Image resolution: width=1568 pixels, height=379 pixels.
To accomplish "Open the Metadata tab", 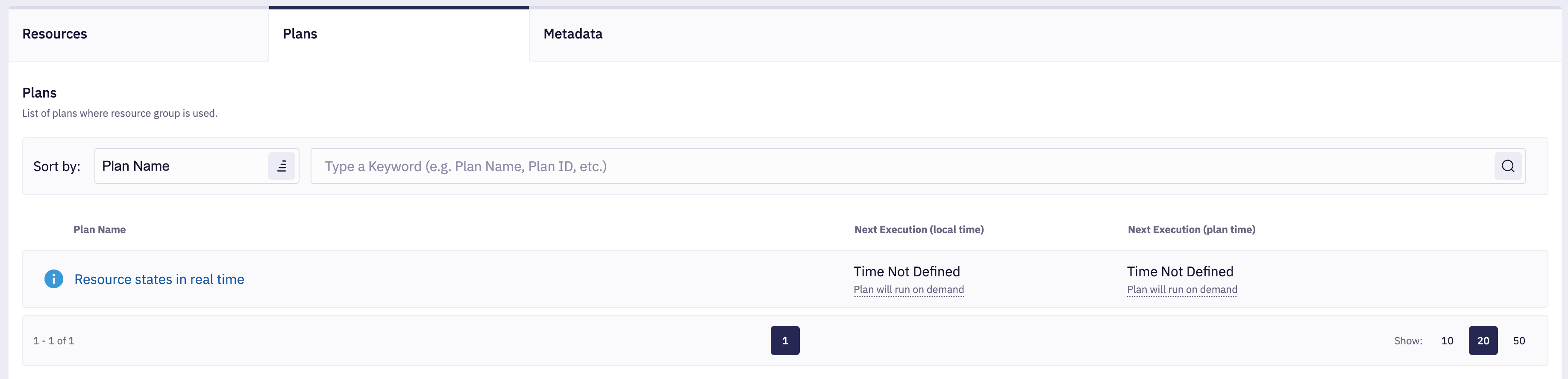I will tap(573, 34).
